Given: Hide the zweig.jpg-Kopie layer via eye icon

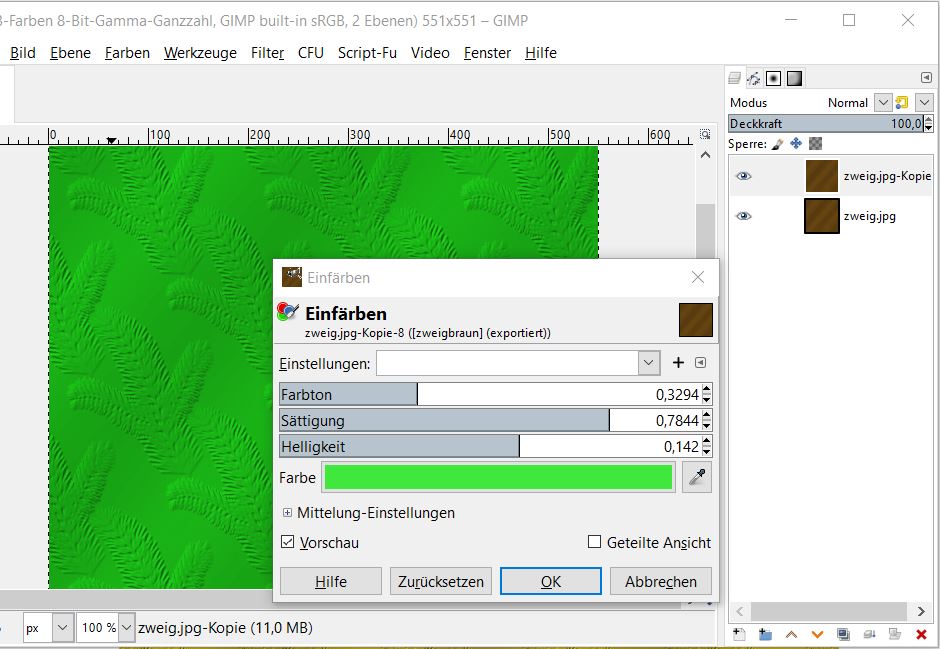Looking at the screenshot, I should pyautogui.click(x=743, y=176).
